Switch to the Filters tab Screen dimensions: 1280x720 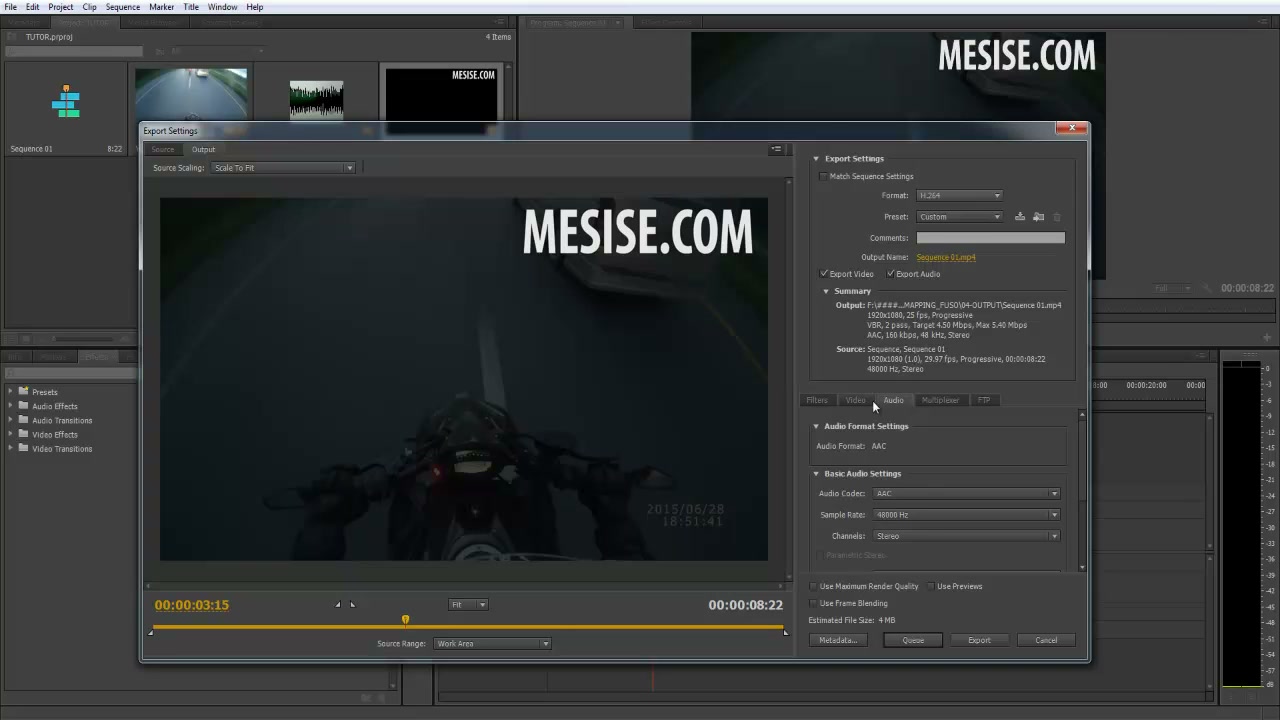817,400
